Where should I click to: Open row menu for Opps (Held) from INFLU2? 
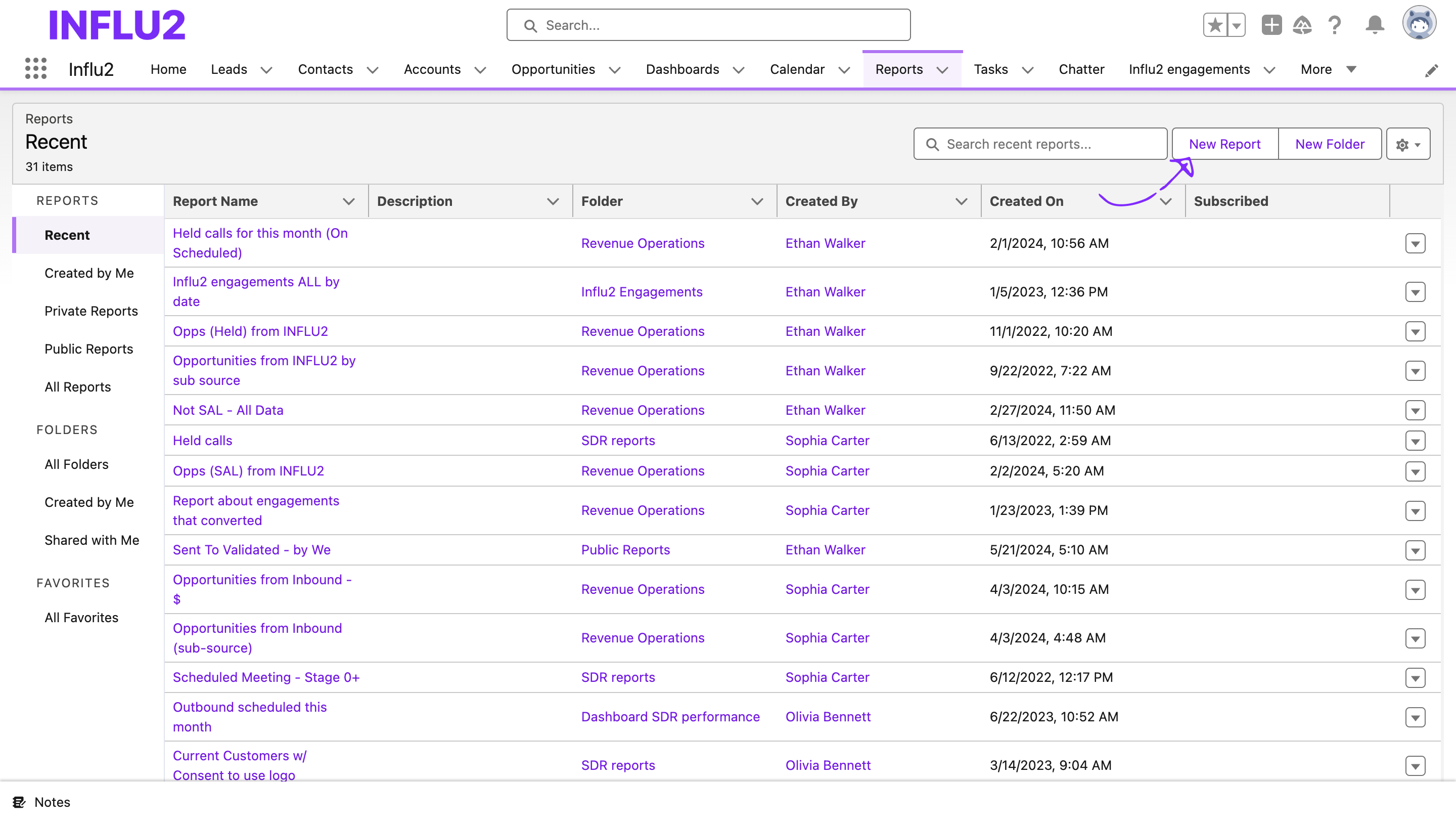(x=1415, y=331)
